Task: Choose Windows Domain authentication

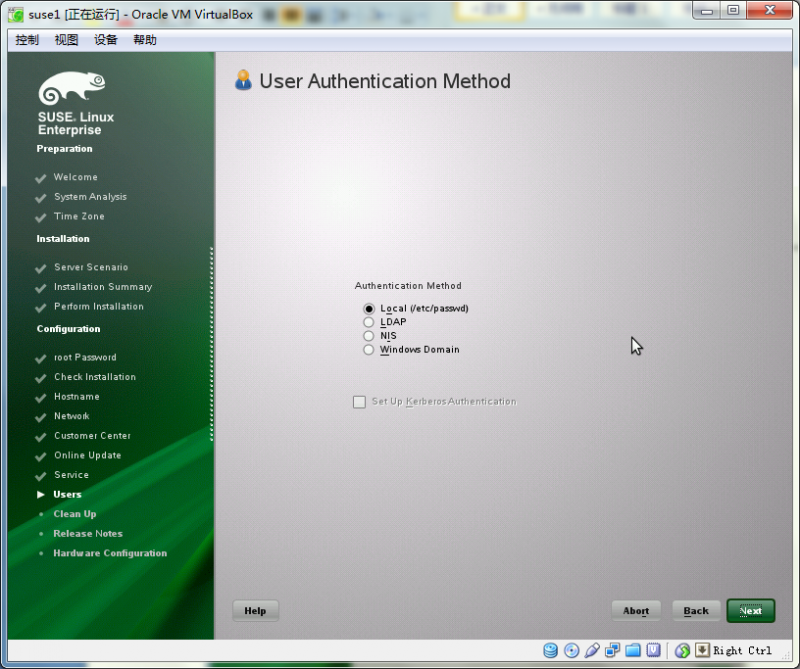Action: [x=368, y=349]
